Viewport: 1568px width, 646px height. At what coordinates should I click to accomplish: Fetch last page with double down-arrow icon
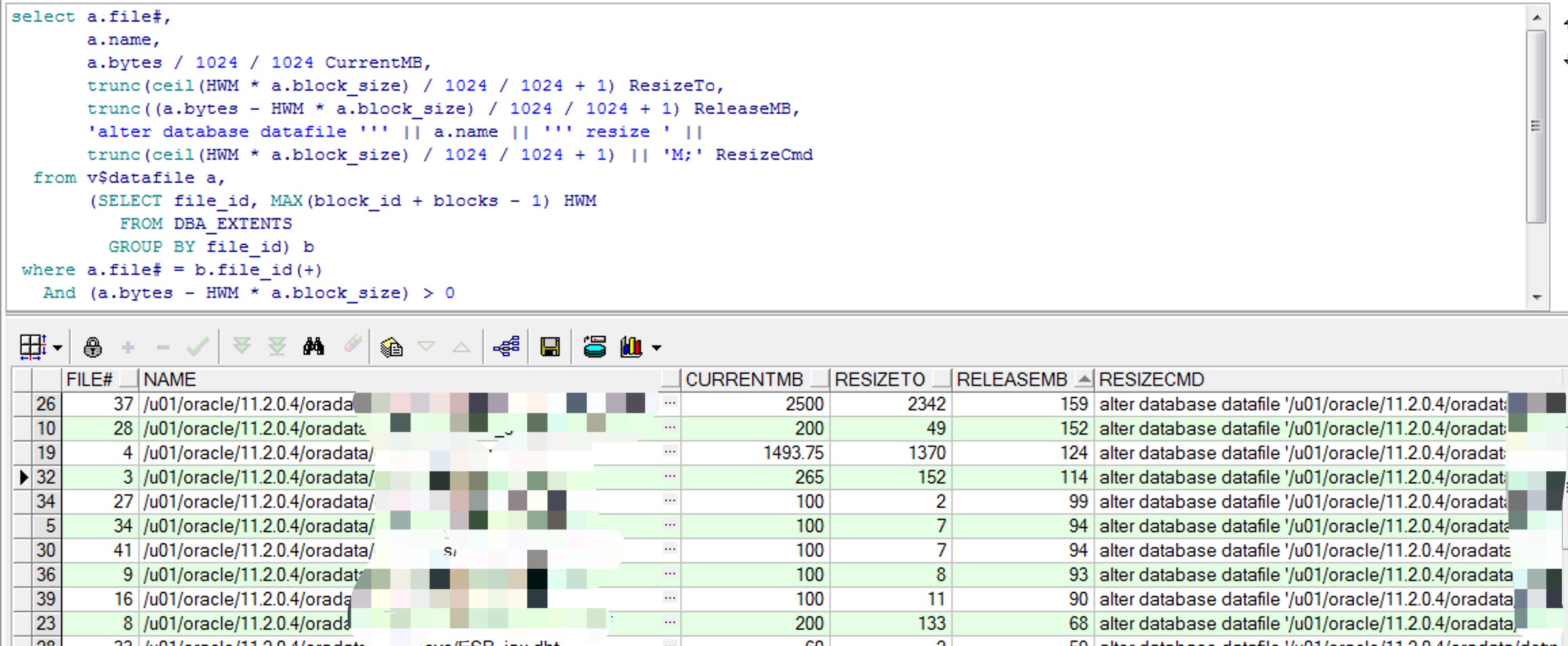(276, 347)
